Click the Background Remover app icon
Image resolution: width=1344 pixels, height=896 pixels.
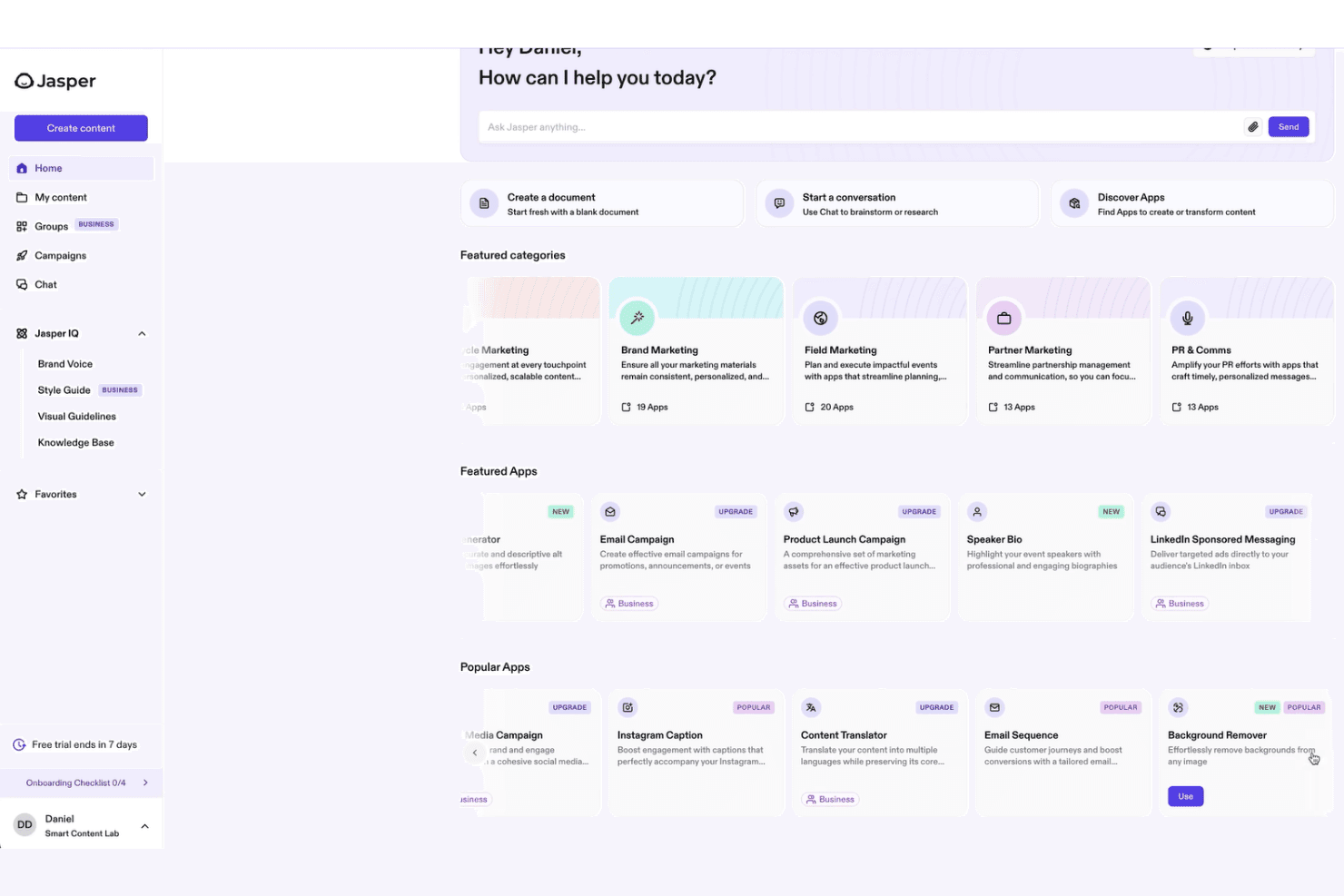[x=1178, y=707]
